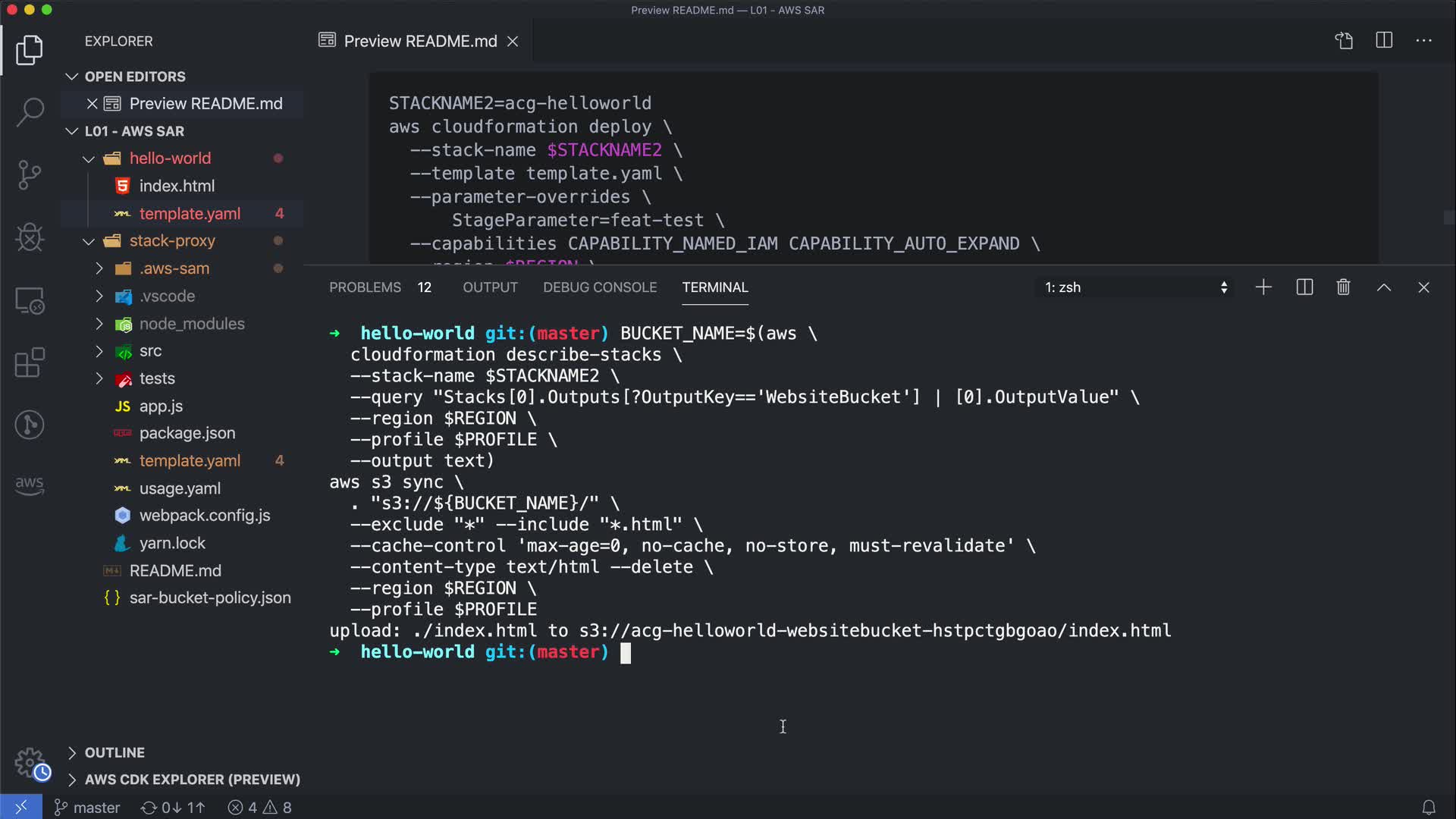
Task: Switch to the Debug Console tab
Action: coord(599,287)
